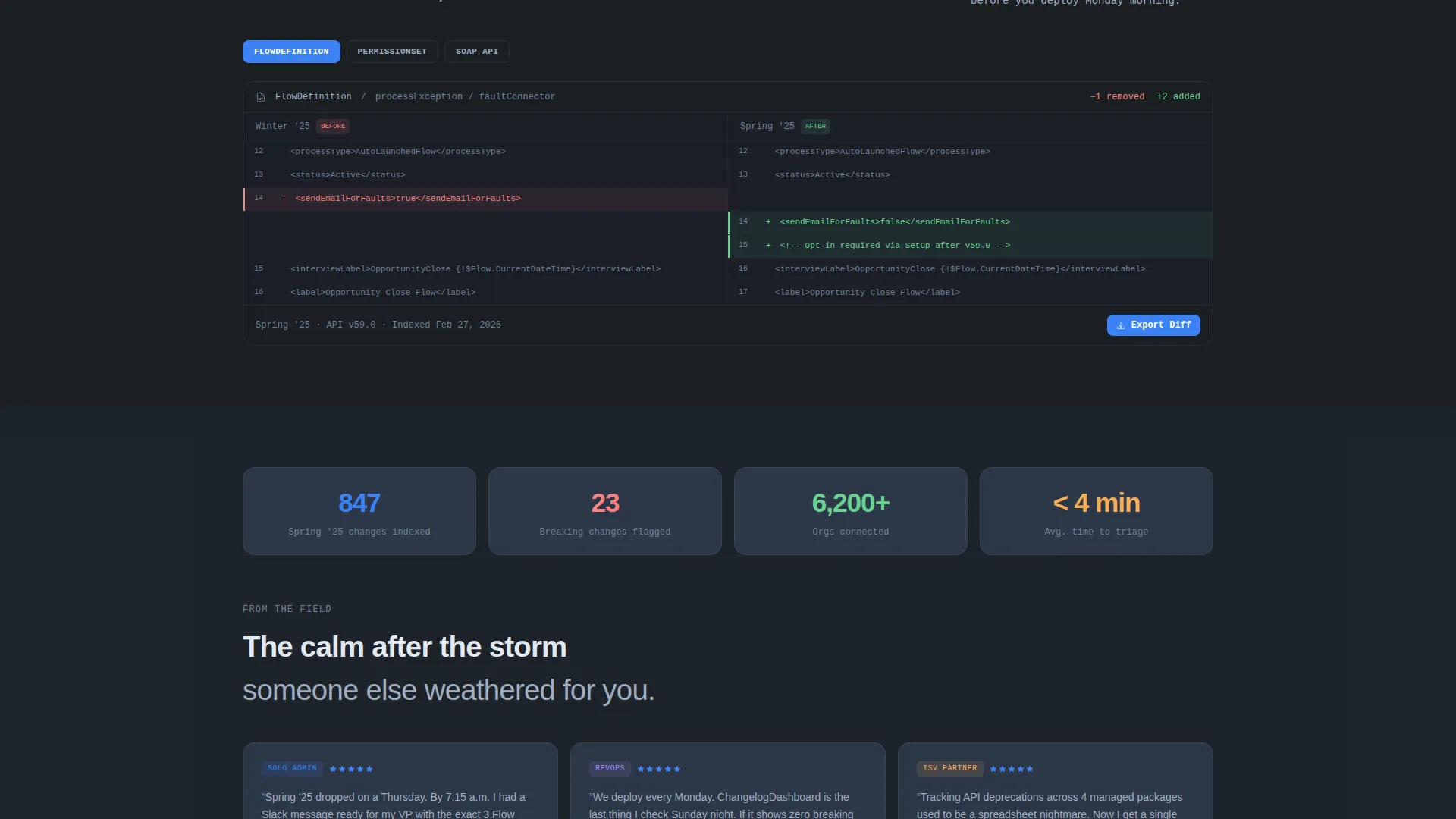
Task: Select the FLOWDEFINITION tab
Action: click(291, 52)
